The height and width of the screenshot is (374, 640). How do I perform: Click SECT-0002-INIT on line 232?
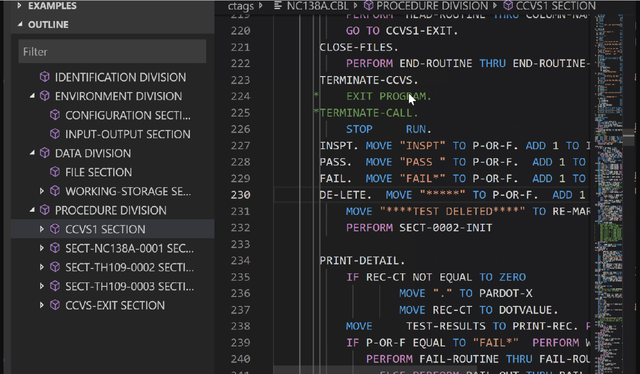click(446, 227)
